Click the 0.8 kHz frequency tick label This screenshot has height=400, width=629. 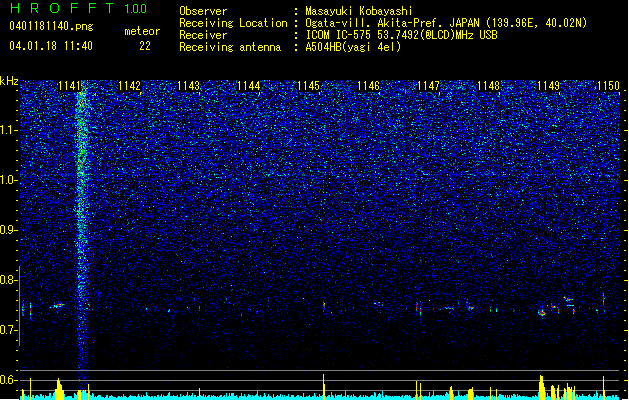click(x=8, y=280)
